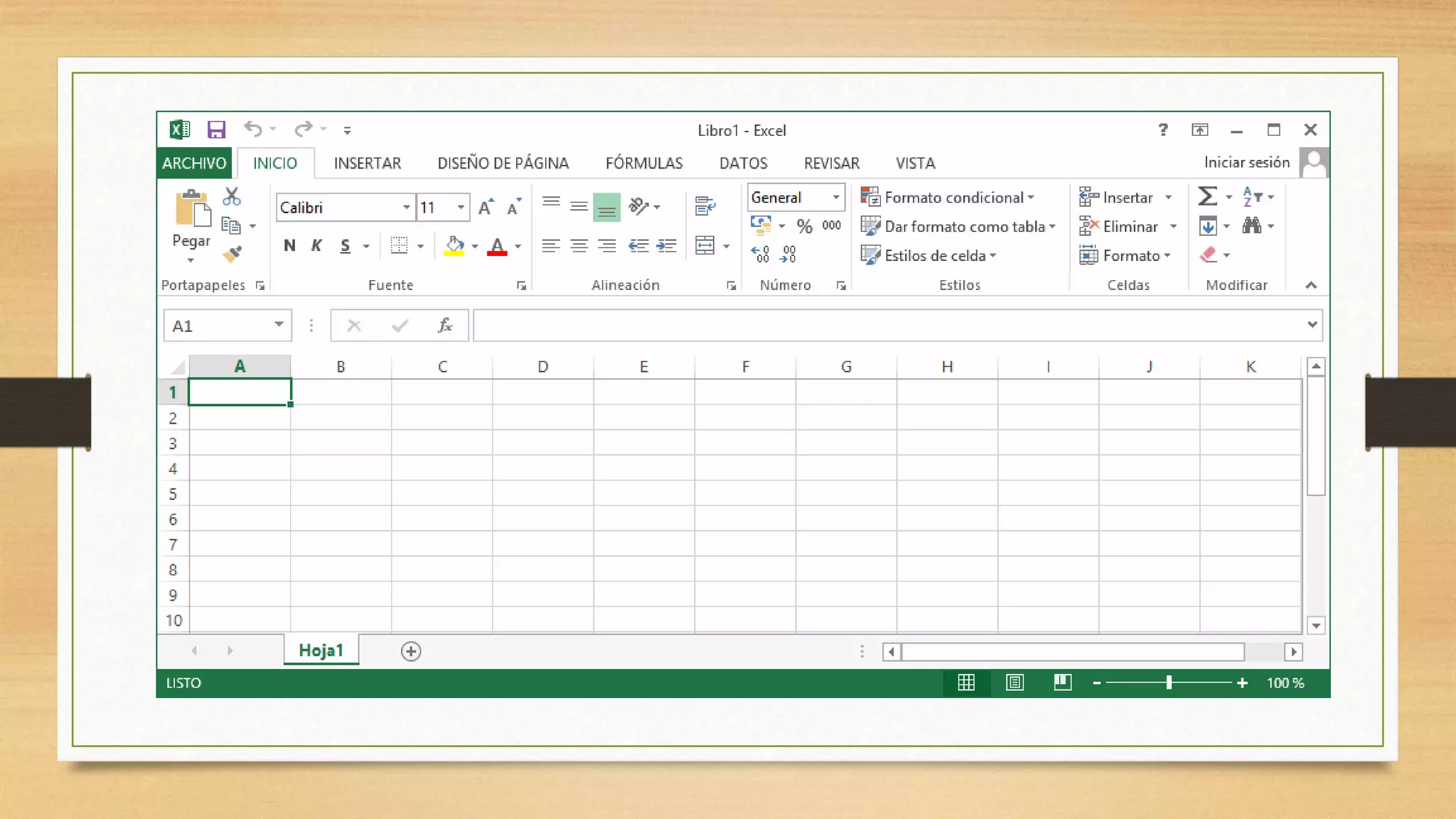This screenshot has width=1456, height=819.
Task: Toggle italic K formatting
Action: tap(316, 246)
